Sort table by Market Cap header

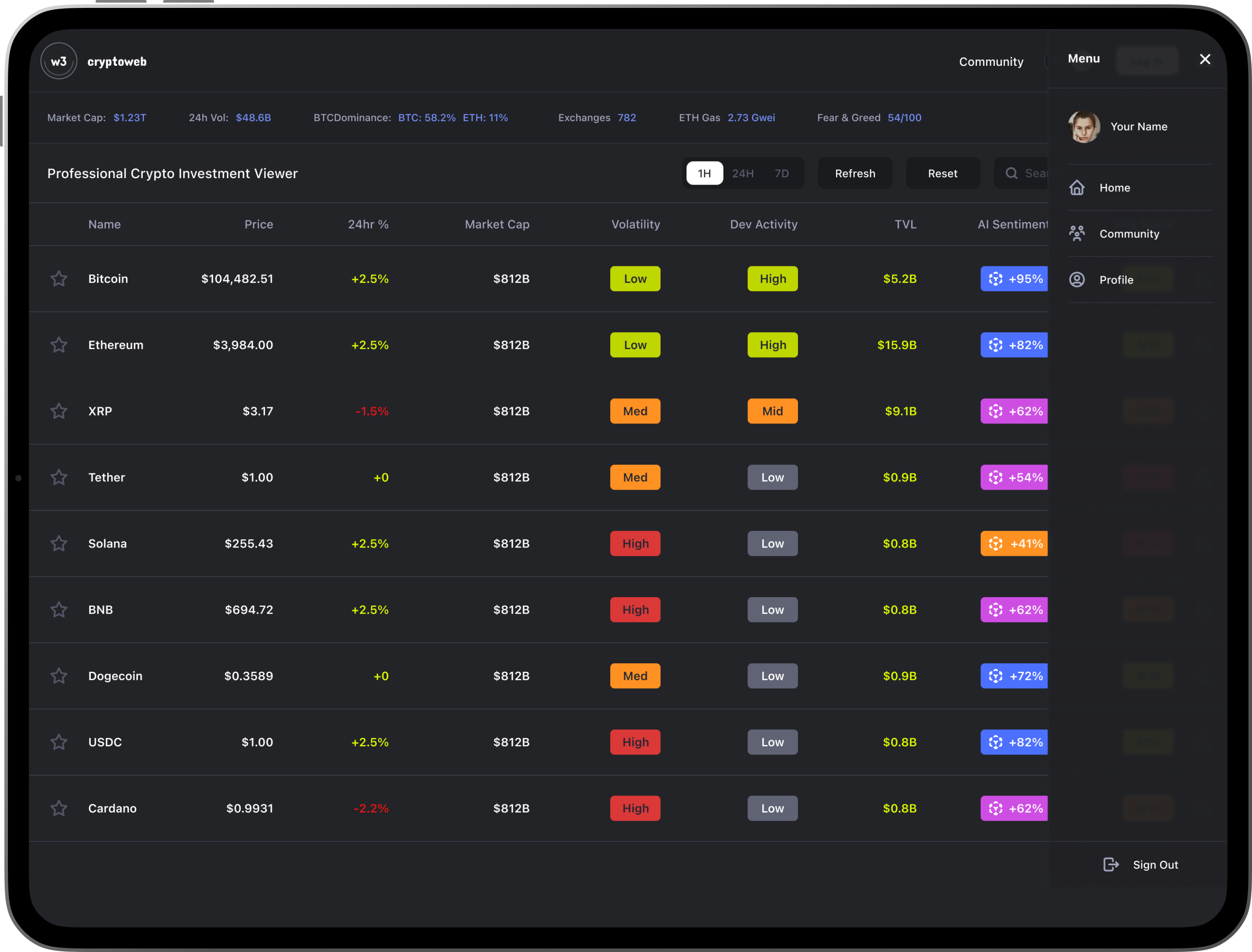pos(497,225)
